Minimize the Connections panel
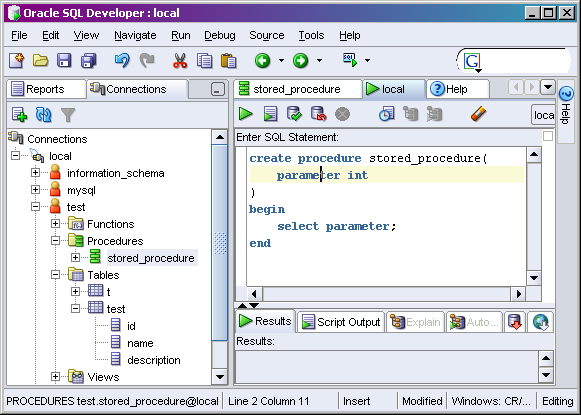 [x=218, y=89]
